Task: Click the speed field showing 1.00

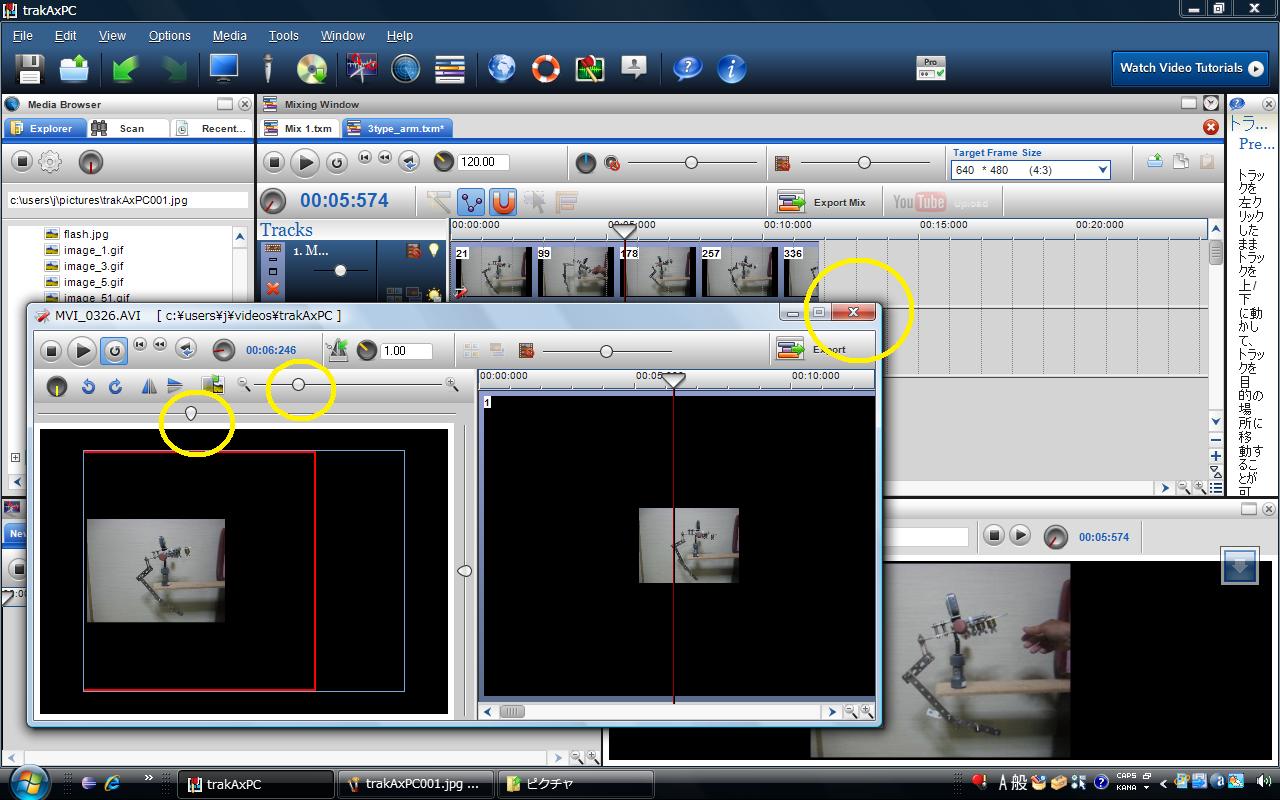Action: (x=406, y=350)
